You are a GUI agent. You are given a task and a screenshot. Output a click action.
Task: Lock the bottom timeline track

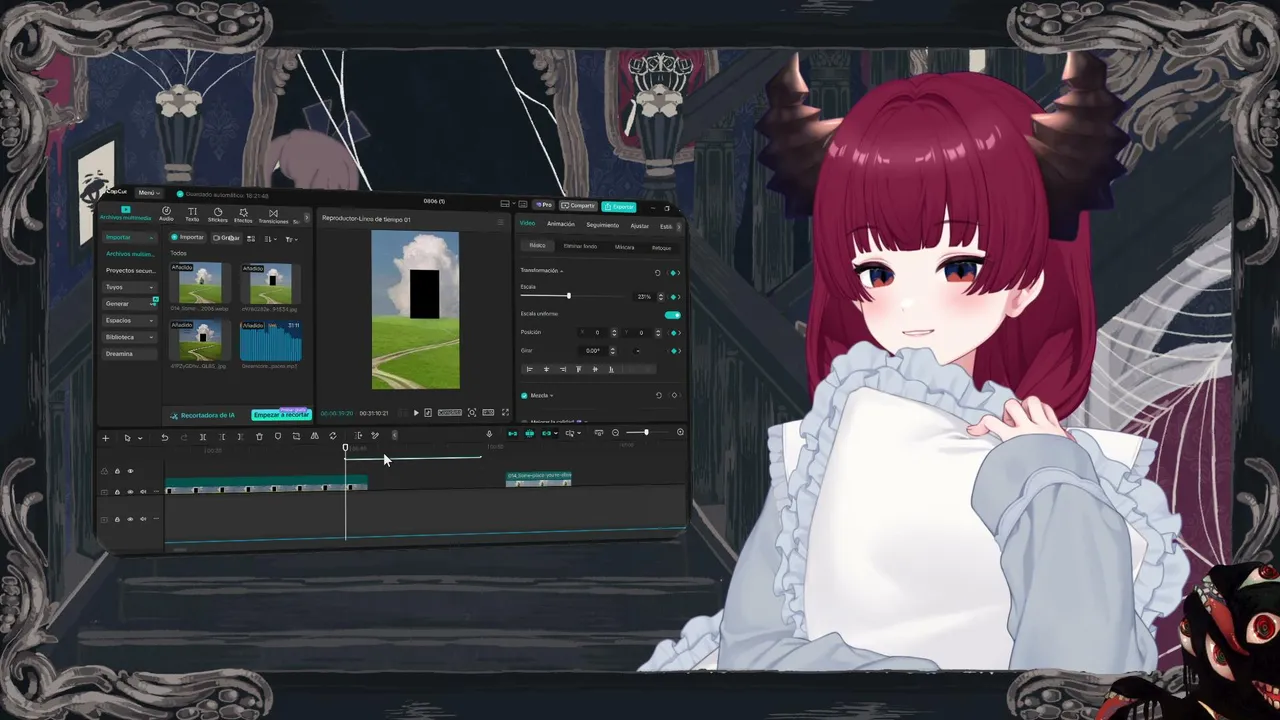(117, 519)
